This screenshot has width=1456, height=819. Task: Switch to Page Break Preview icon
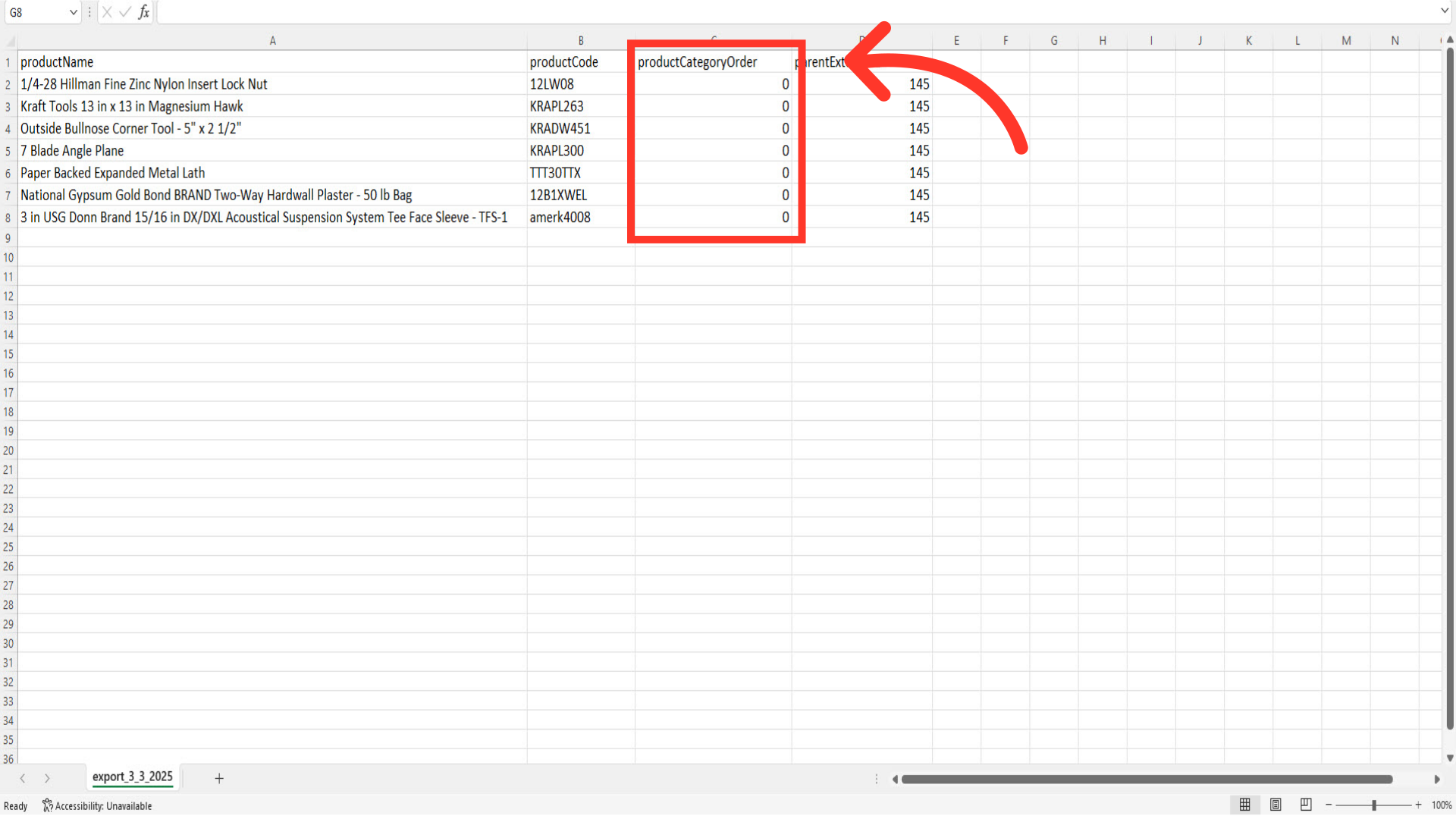(x=1306, y=805)
